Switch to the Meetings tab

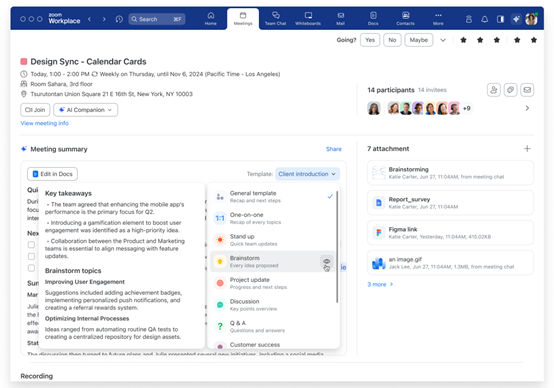coord(243,18)
